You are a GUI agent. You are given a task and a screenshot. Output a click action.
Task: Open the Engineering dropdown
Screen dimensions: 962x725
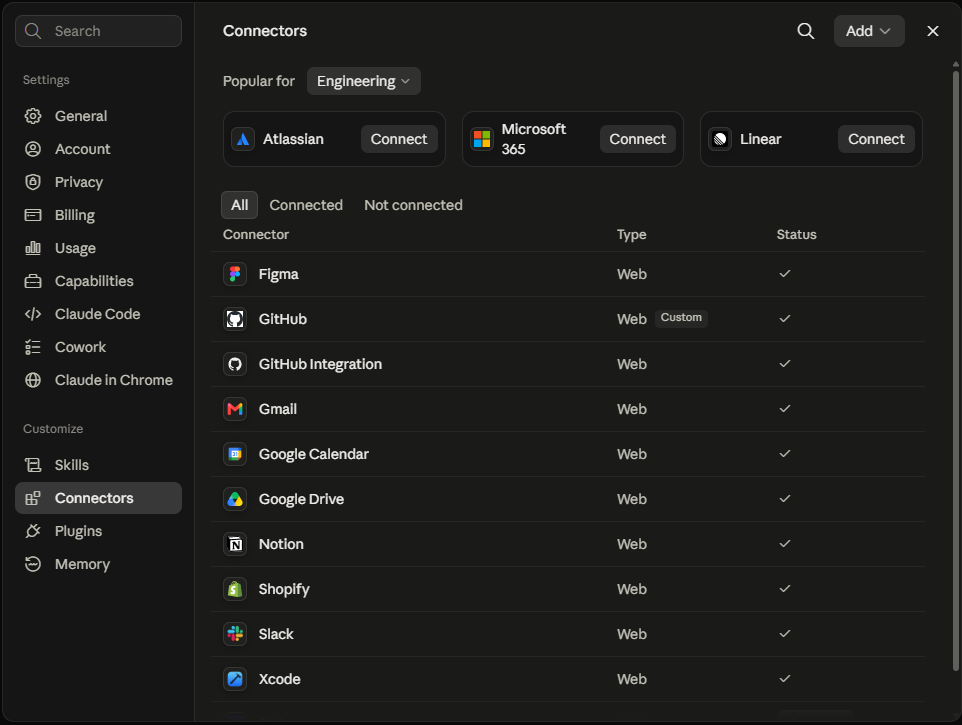click(x=363, y=81)
